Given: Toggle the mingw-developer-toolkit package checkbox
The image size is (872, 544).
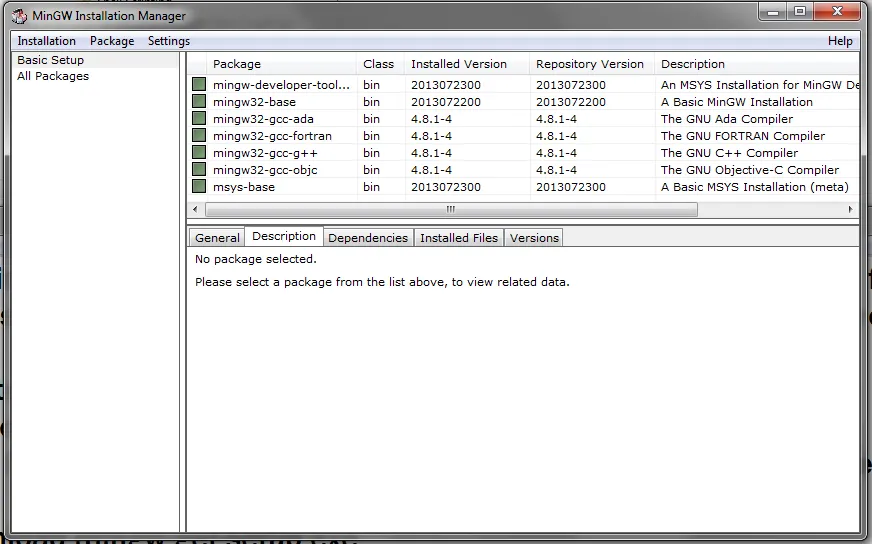Looking at the screenshot, I should pyautogui.click(x=199, y=85).
